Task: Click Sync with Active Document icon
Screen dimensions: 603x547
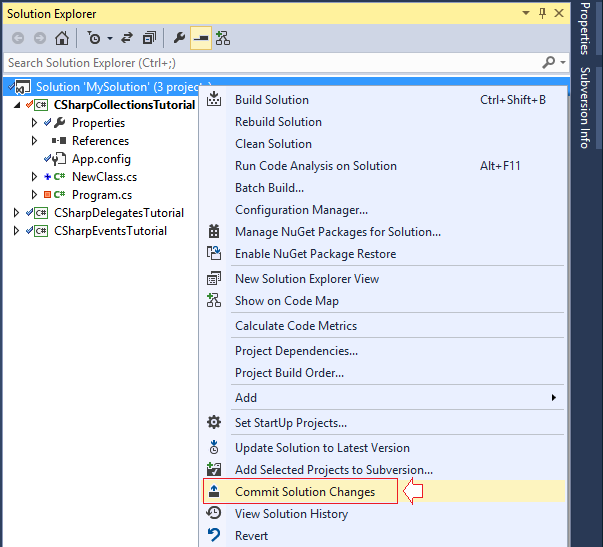Action: 127,38
